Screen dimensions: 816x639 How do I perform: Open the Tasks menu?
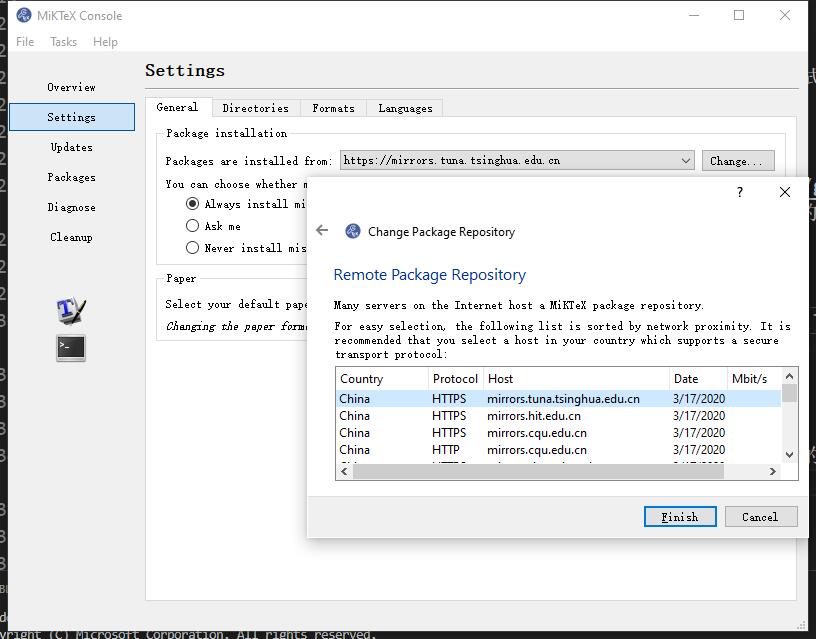[63, 42]
